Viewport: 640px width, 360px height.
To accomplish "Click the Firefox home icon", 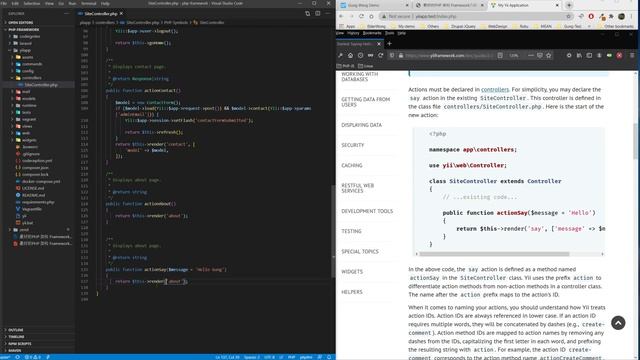I will point(350,56).
